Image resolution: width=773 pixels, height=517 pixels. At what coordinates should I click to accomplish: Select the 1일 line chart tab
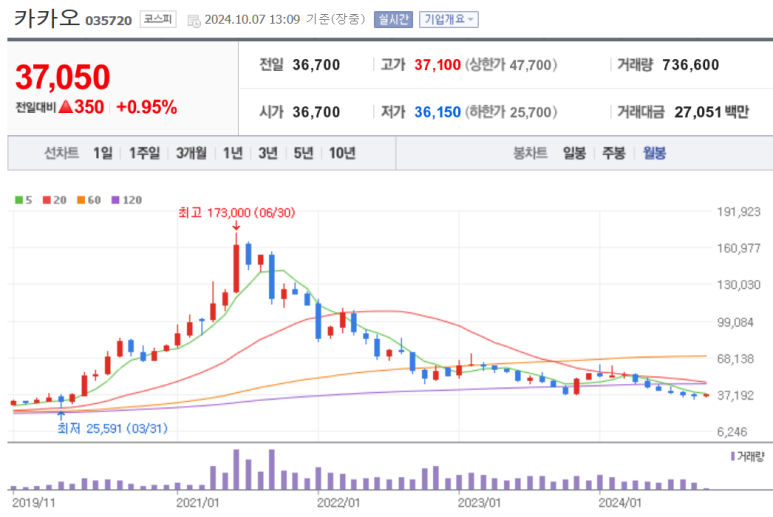point(103,153)
